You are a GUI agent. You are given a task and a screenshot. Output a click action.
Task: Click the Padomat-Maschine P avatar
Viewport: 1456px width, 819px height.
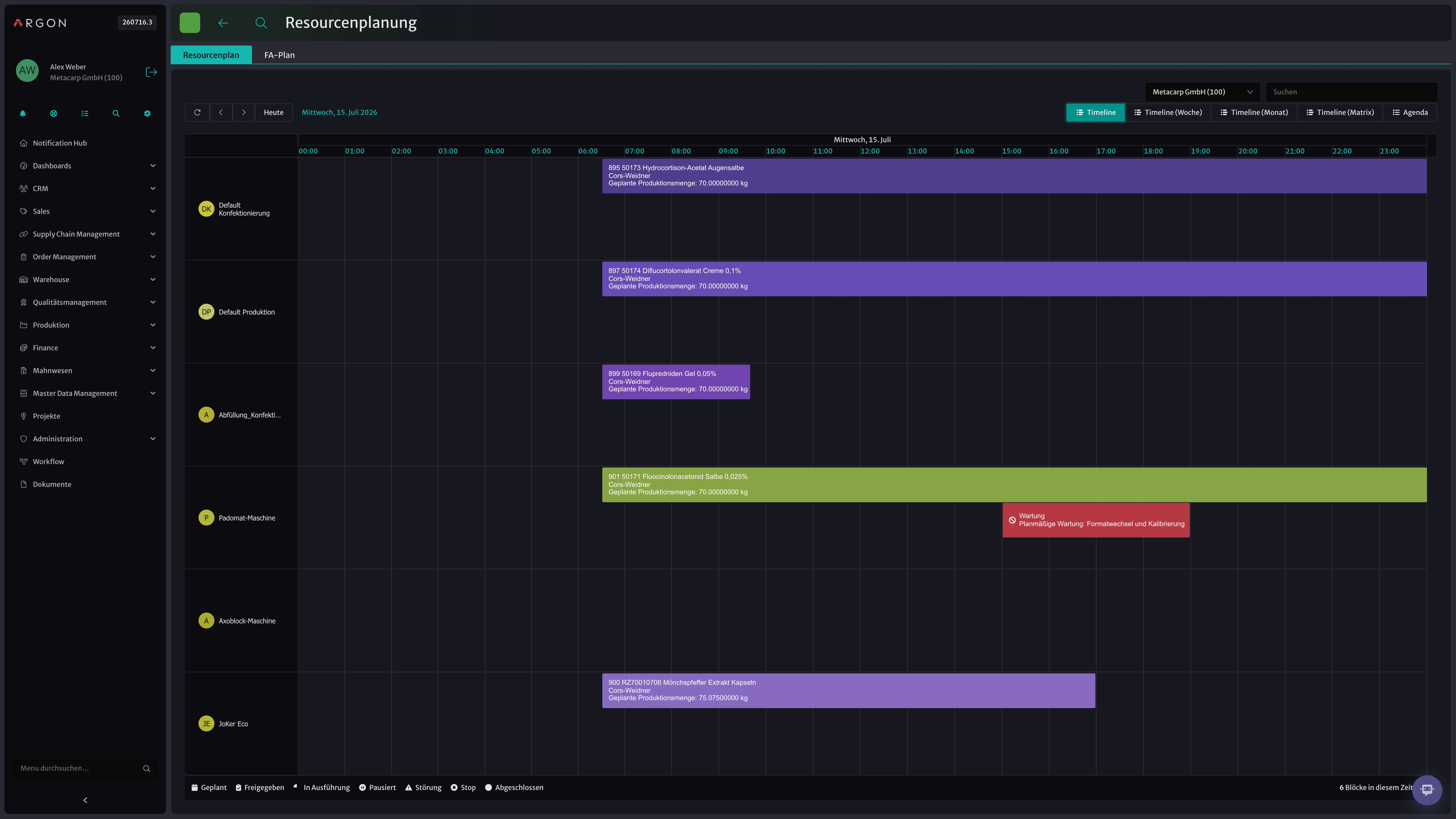coord(206,518)
